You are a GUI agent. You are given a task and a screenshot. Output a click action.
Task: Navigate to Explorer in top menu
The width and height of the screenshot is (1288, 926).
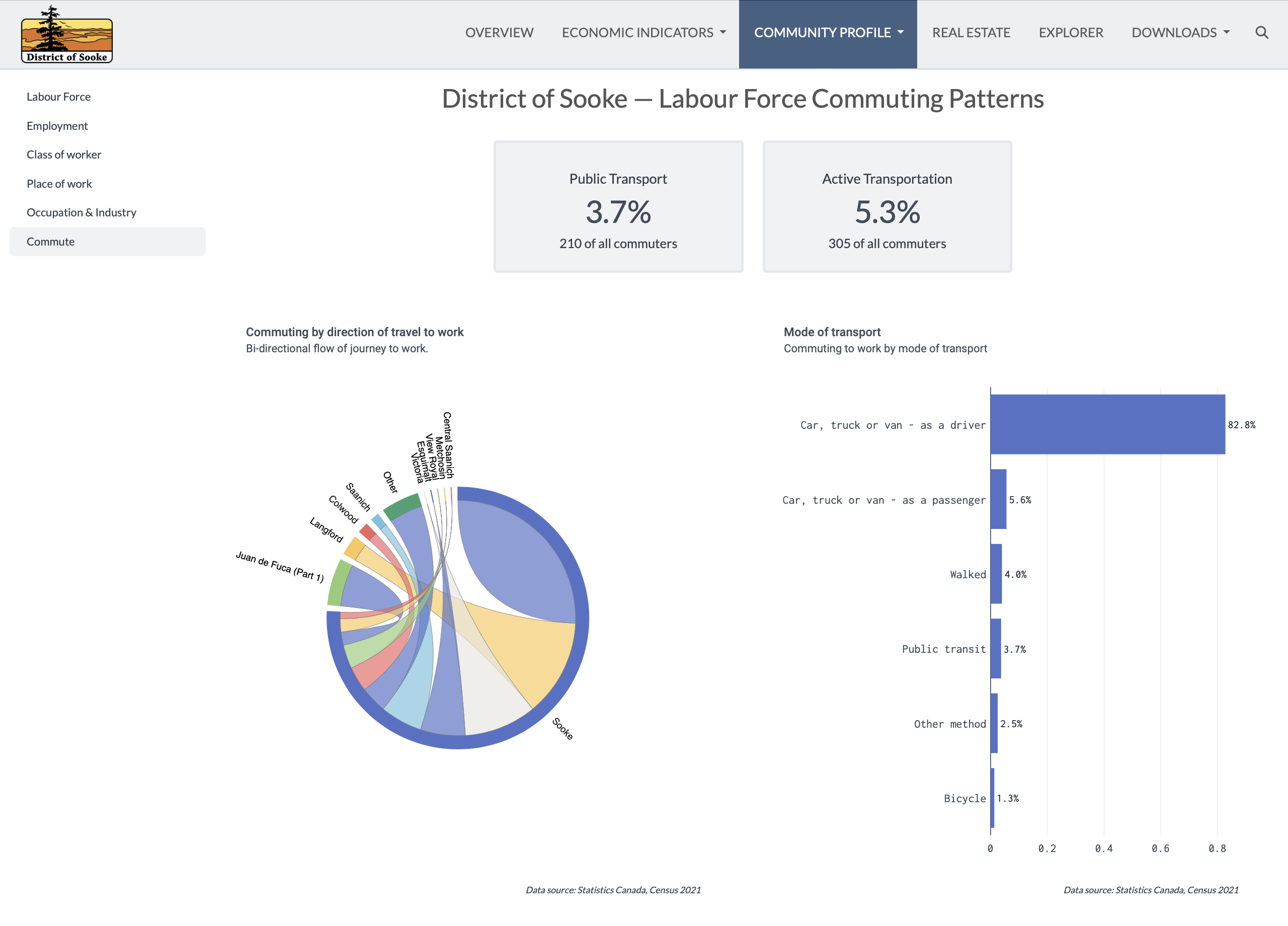click(1071, 32)
